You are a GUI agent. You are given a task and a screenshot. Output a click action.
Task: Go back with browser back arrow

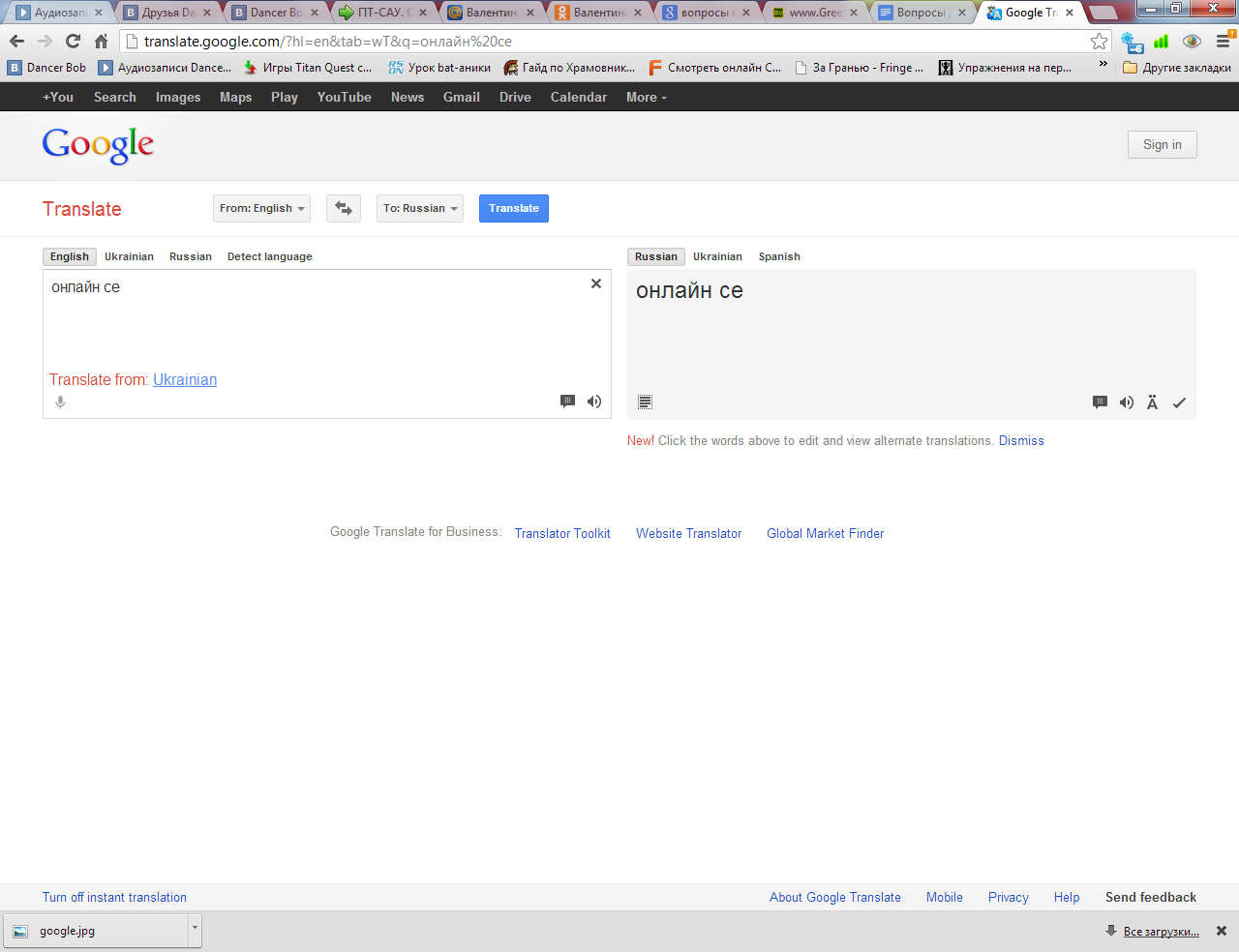tap(16, 42)
